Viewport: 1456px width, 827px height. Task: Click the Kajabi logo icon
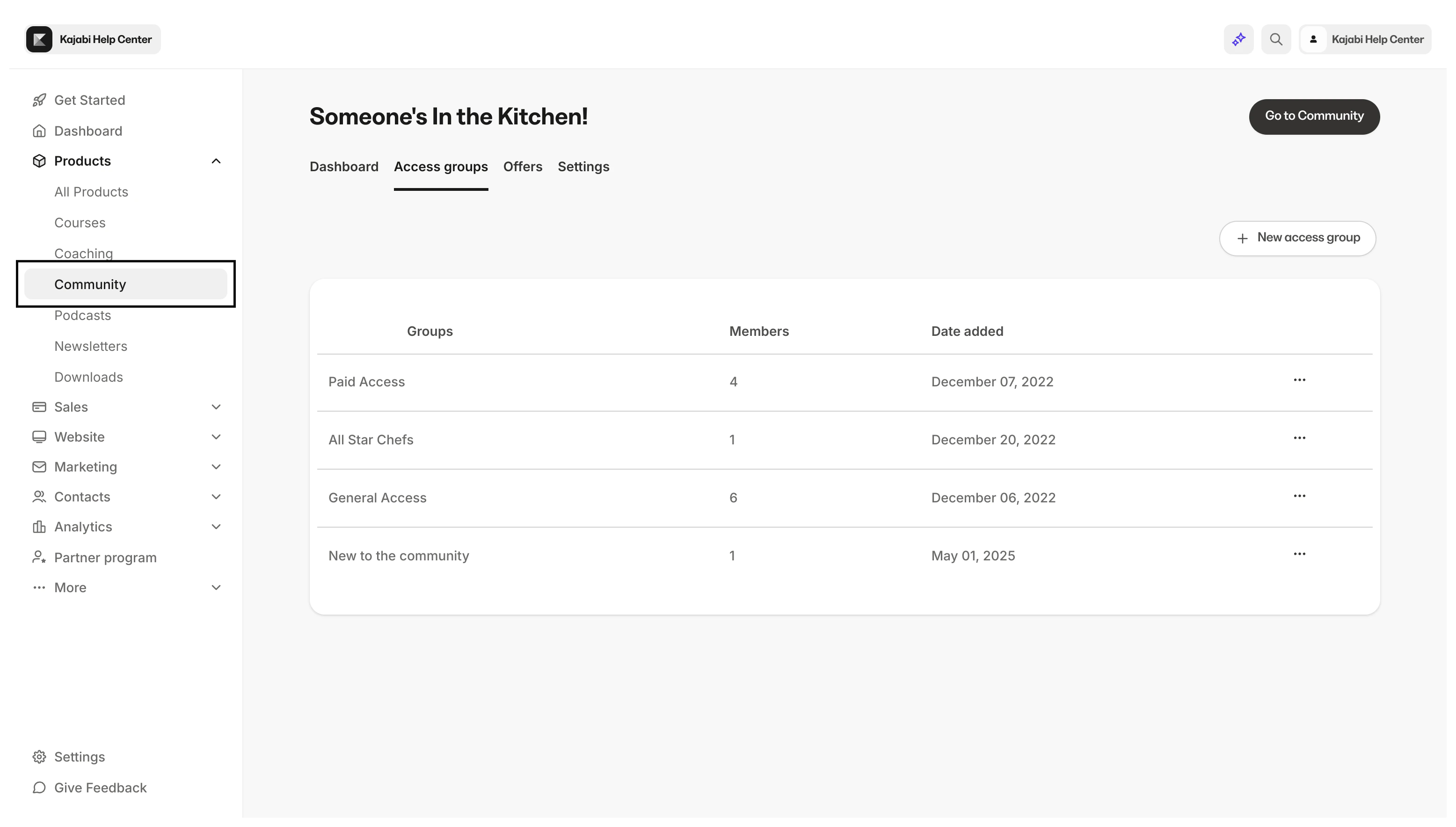pyautogui.click(x=39, y=39)
